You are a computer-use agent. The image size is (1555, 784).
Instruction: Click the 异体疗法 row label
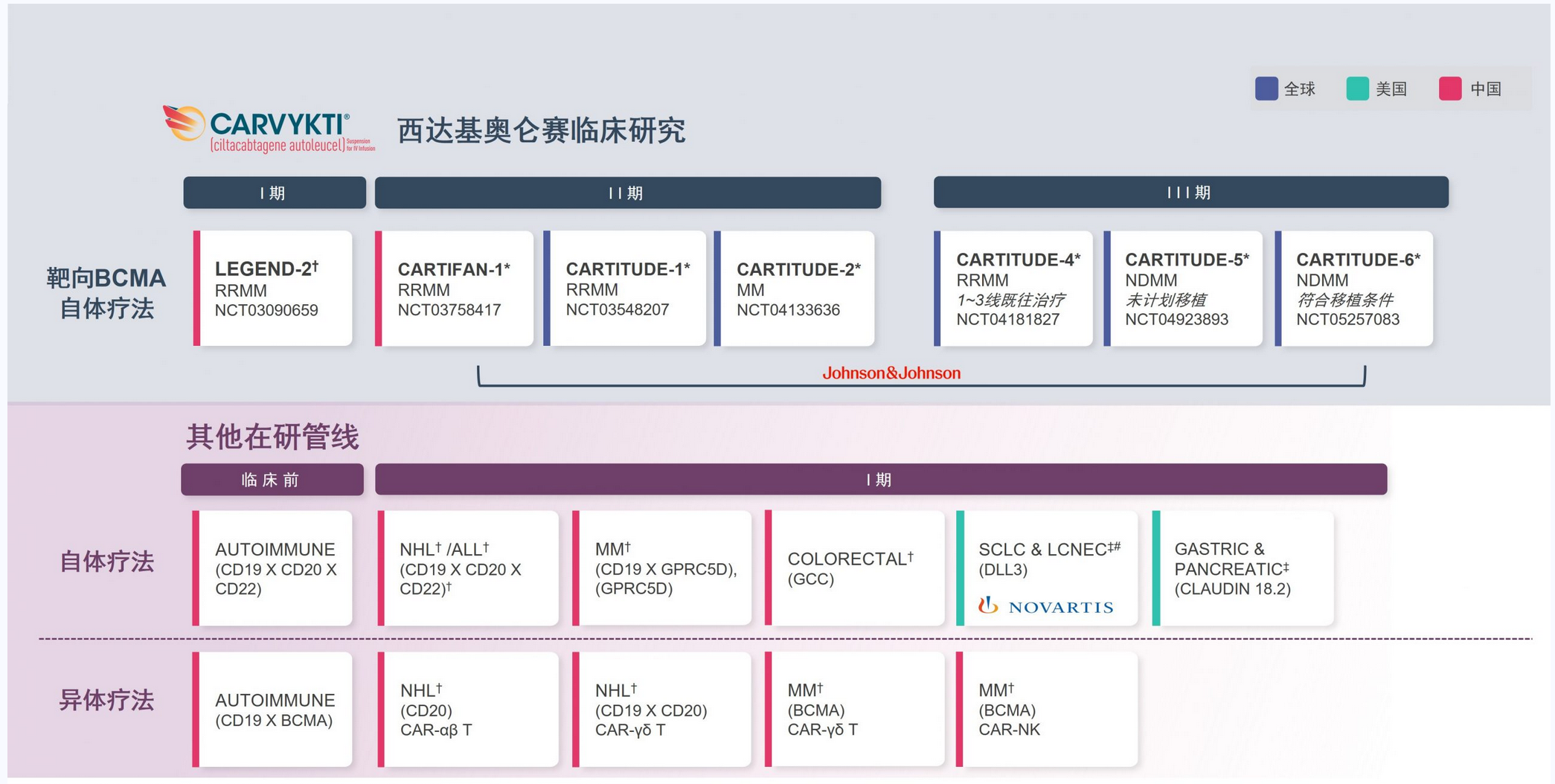point(106,700)
